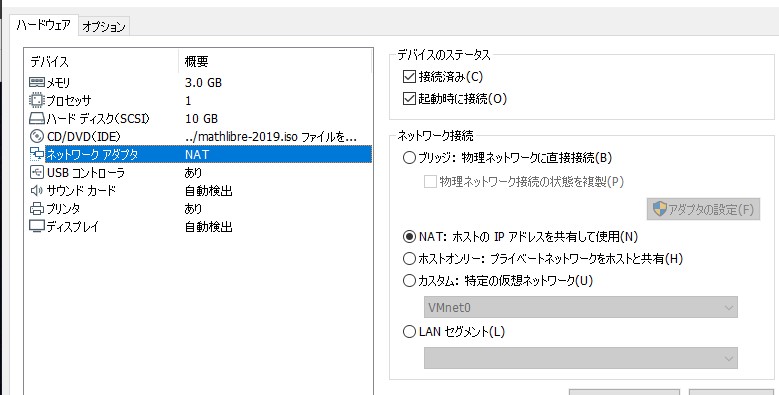The image size is (779, 395).
Task: Select the USB controller icon
Action: (37, 172)
